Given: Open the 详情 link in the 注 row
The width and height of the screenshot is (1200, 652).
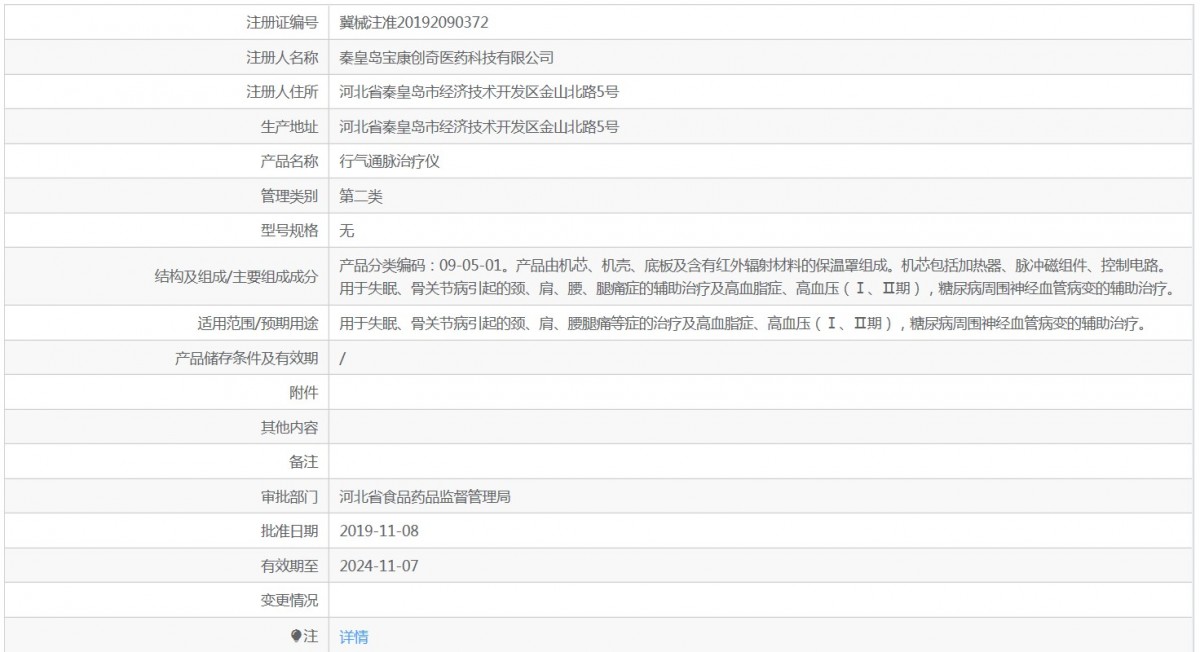Looking at the screenshot, I should point(354,636).
